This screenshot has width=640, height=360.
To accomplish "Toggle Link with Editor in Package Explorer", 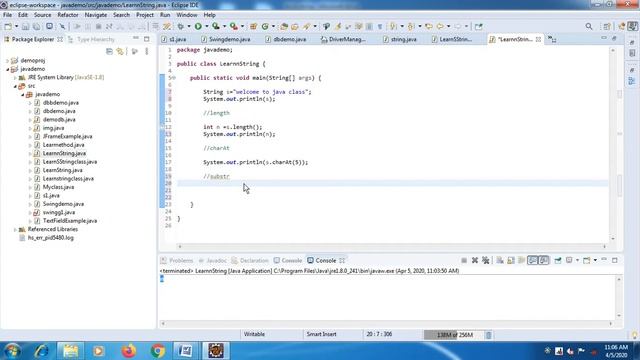I will point(120,51).
